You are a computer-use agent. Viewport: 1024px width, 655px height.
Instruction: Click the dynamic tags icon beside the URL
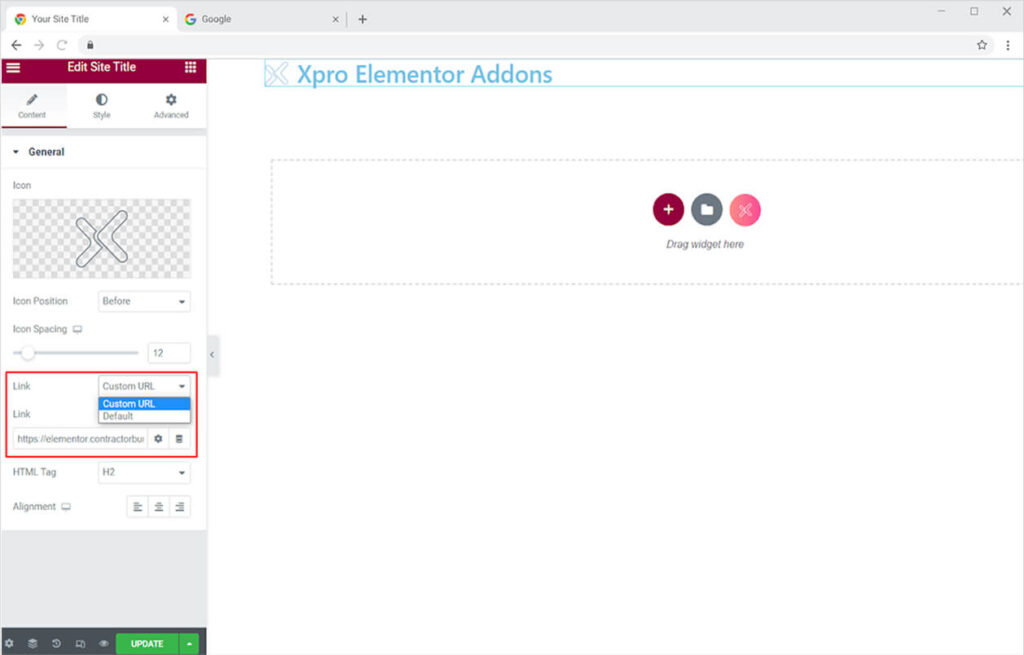pyautogui.click(x=179, y=439)
